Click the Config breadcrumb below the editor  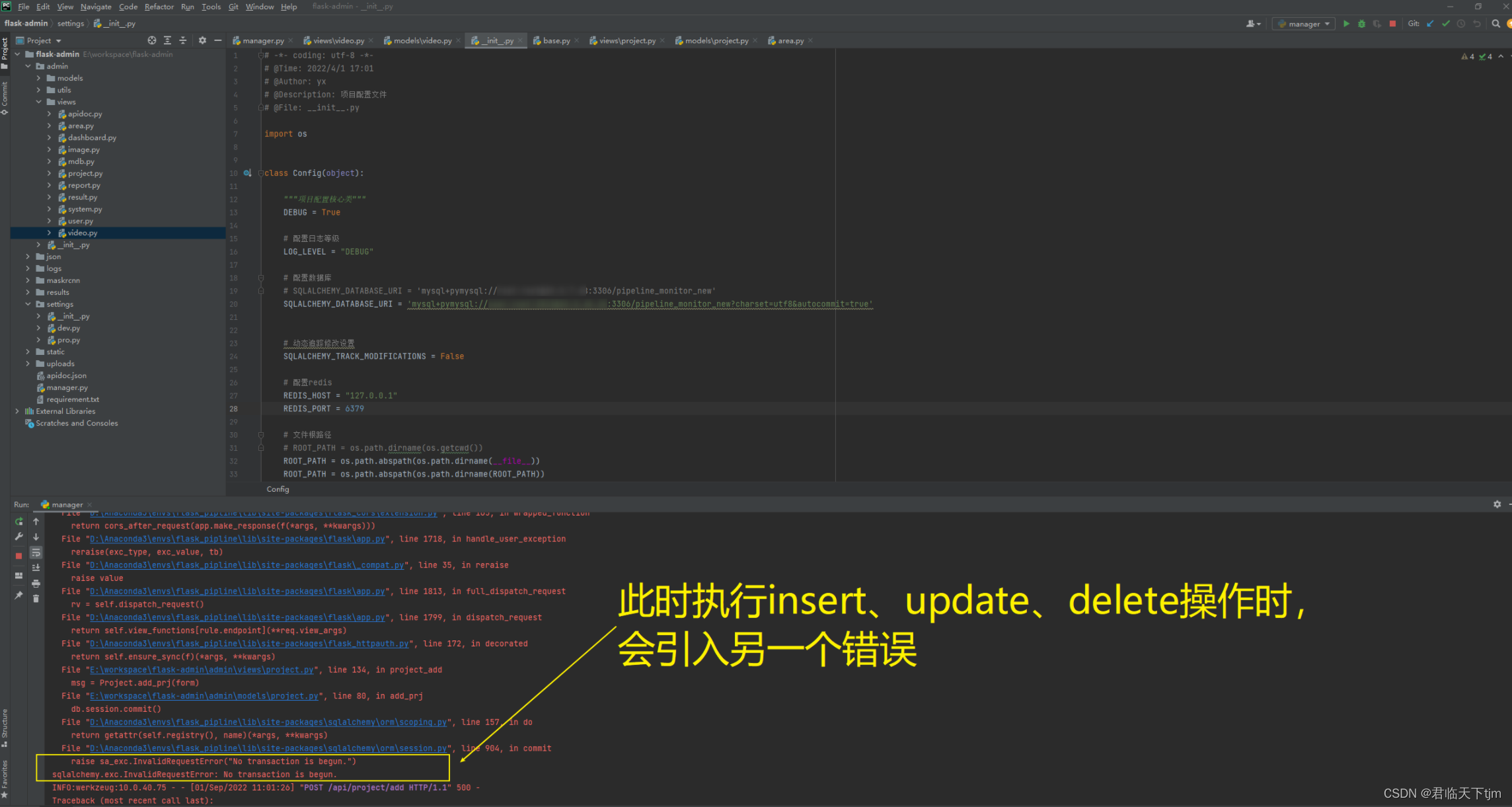pos(277,489)
